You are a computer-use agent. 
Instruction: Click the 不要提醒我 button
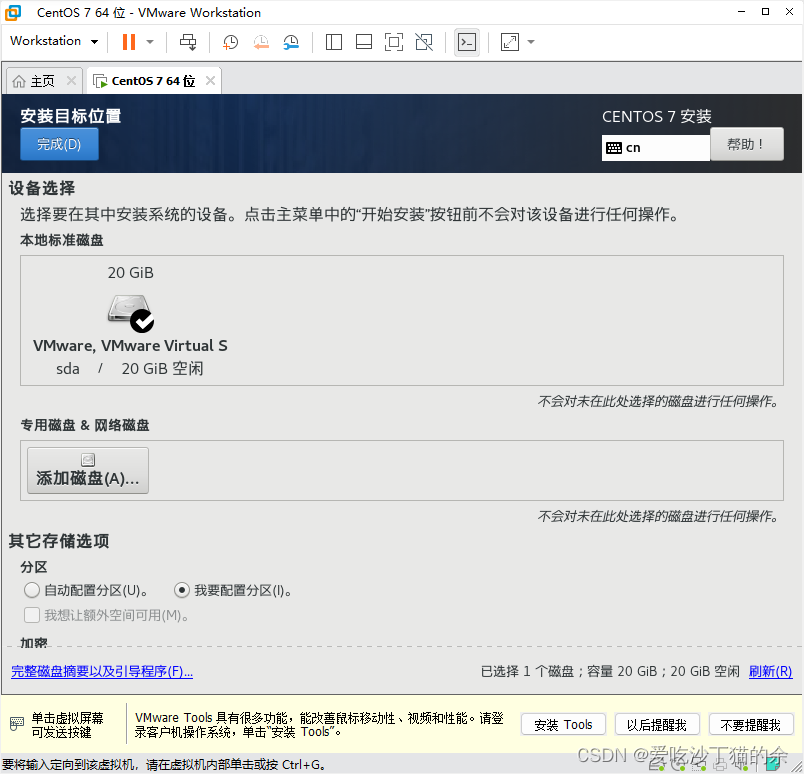(x=751, y=724)
